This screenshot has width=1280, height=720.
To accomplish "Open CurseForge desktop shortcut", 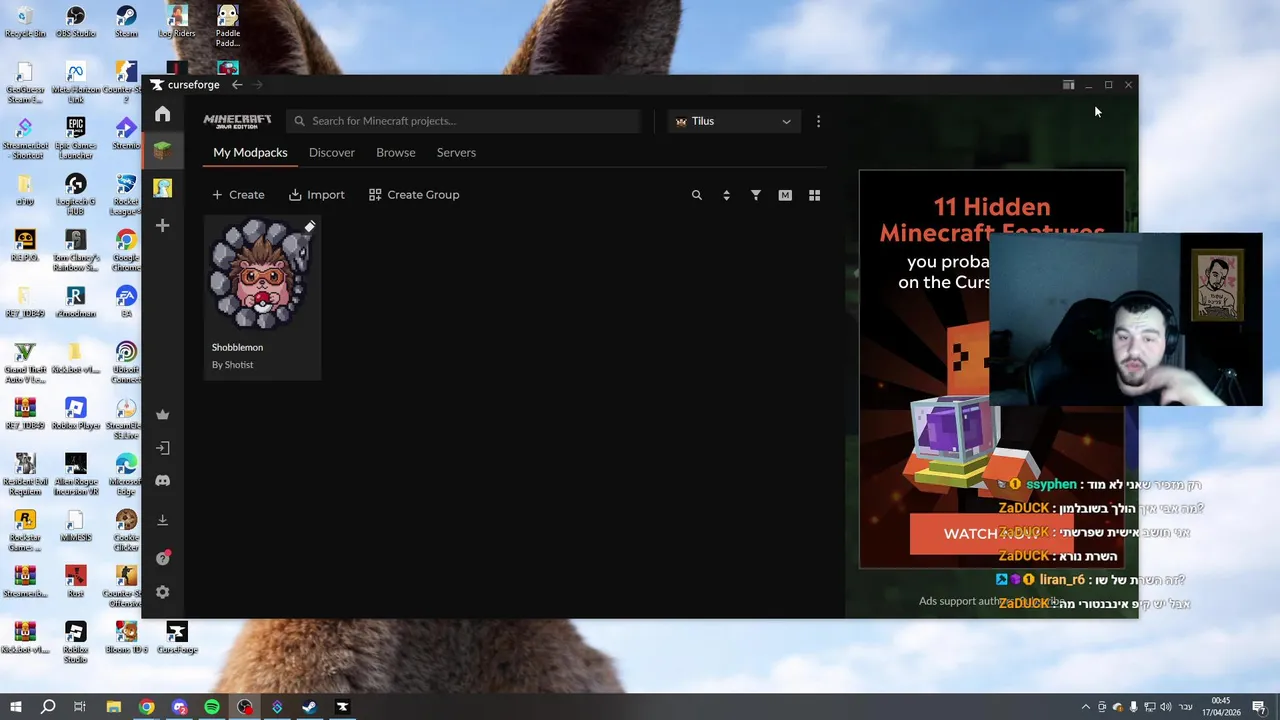I will tap(177, 638).
